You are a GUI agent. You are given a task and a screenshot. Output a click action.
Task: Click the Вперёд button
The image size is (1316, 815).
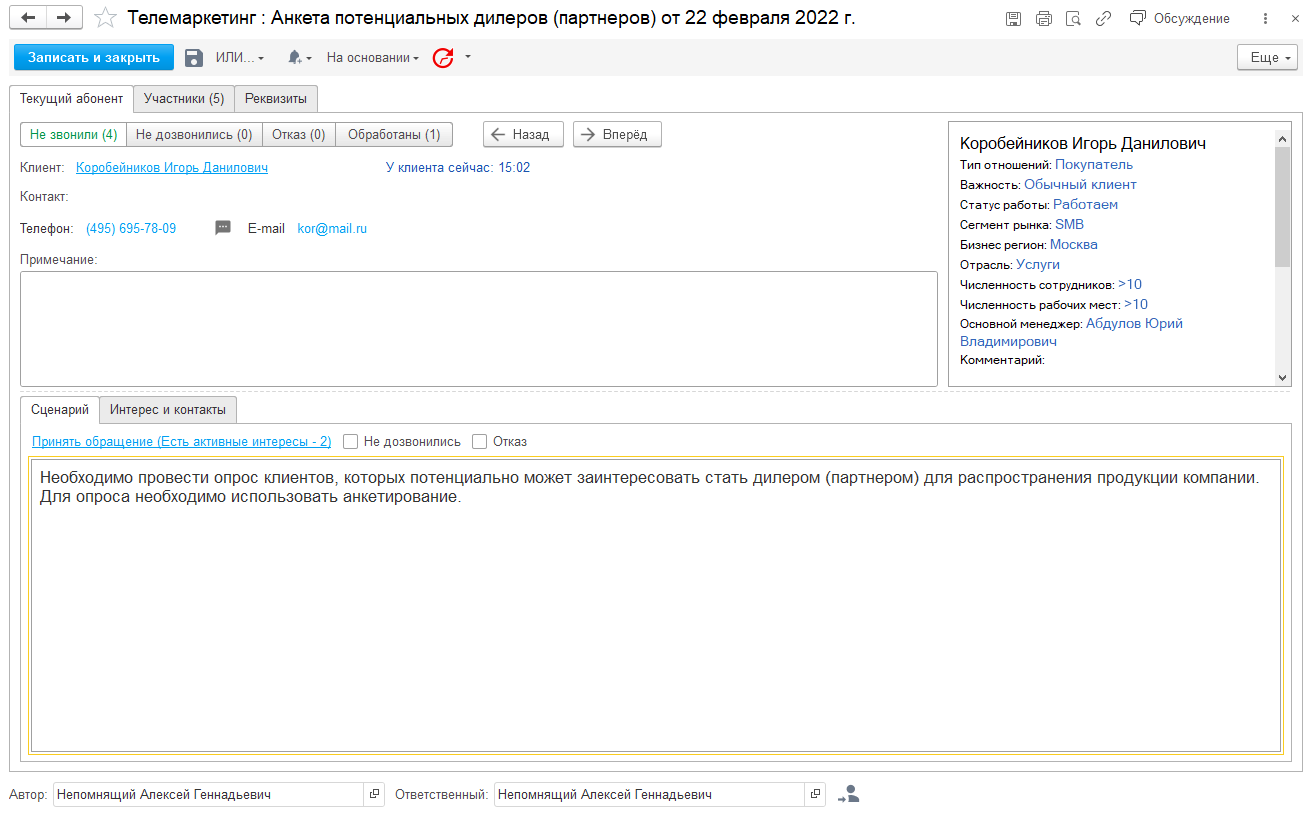click(617, 134)
